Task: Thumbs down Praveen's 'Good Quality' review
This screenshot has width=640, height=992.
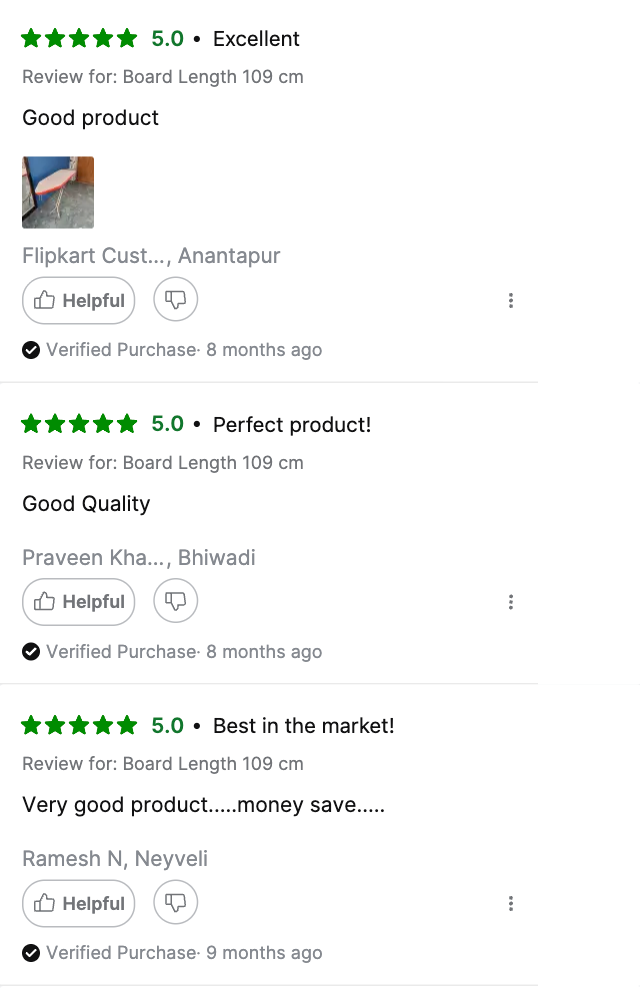Action: tap(176, 601)
